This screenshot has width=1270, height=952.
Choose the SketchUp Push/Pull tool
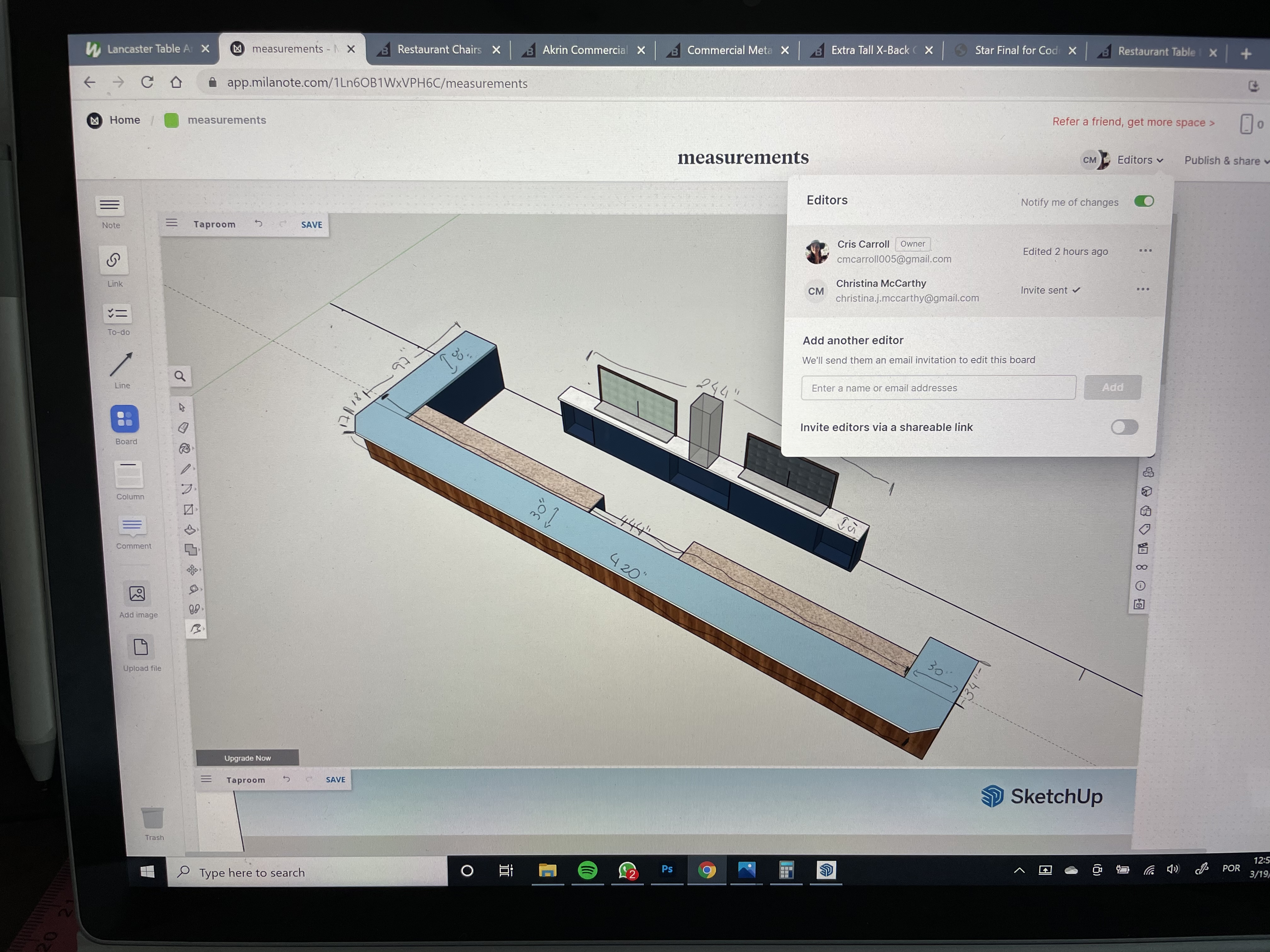[190, 530]
